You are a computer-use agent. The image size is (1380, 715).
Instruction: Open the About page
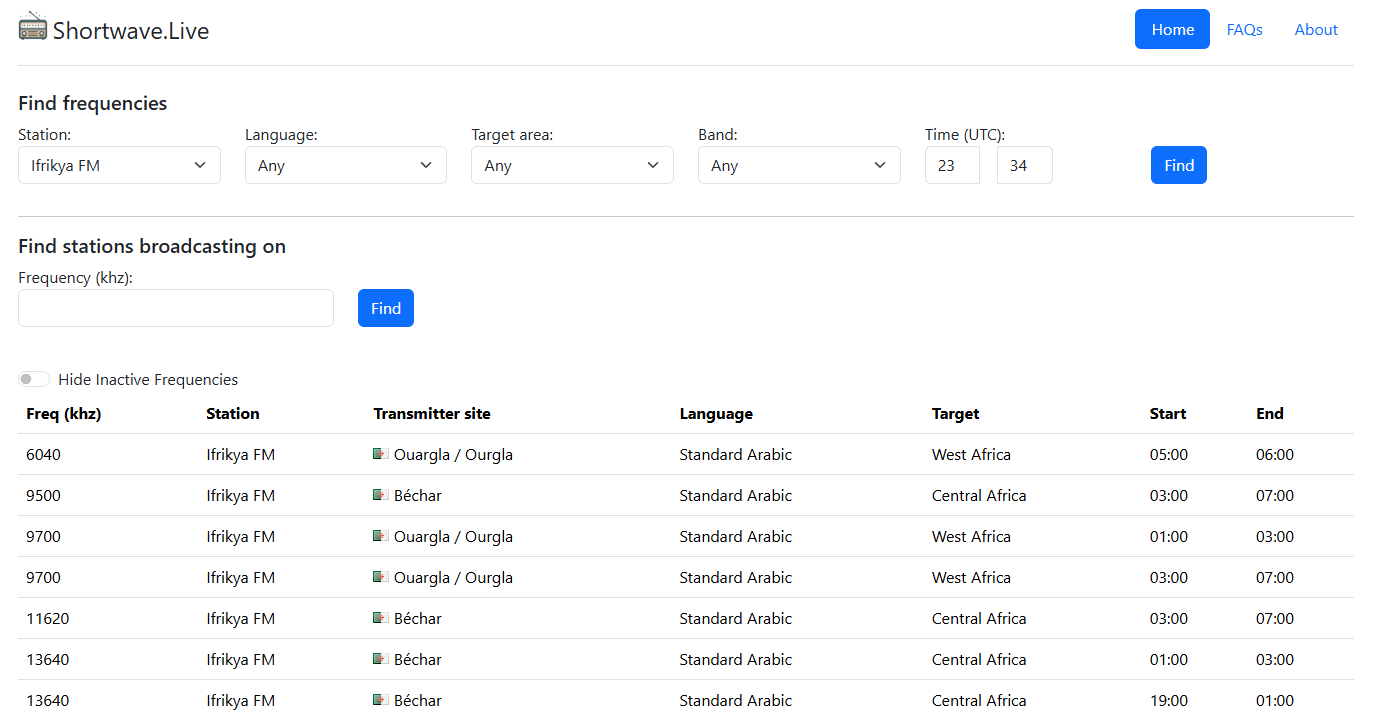(x=1316, y=29)
